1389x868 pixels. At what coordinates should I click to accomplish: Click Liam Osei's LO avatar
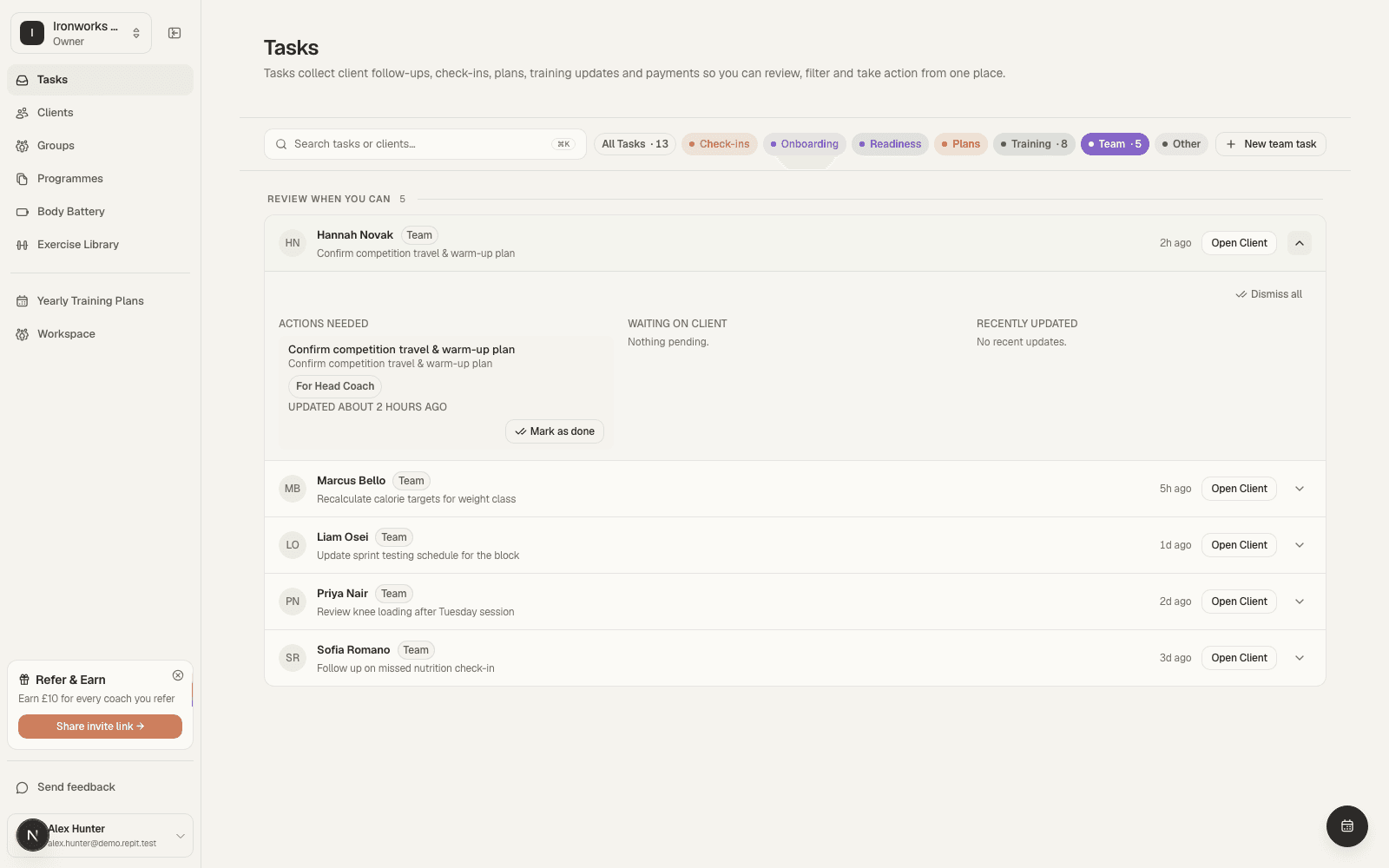coord(293,545)
